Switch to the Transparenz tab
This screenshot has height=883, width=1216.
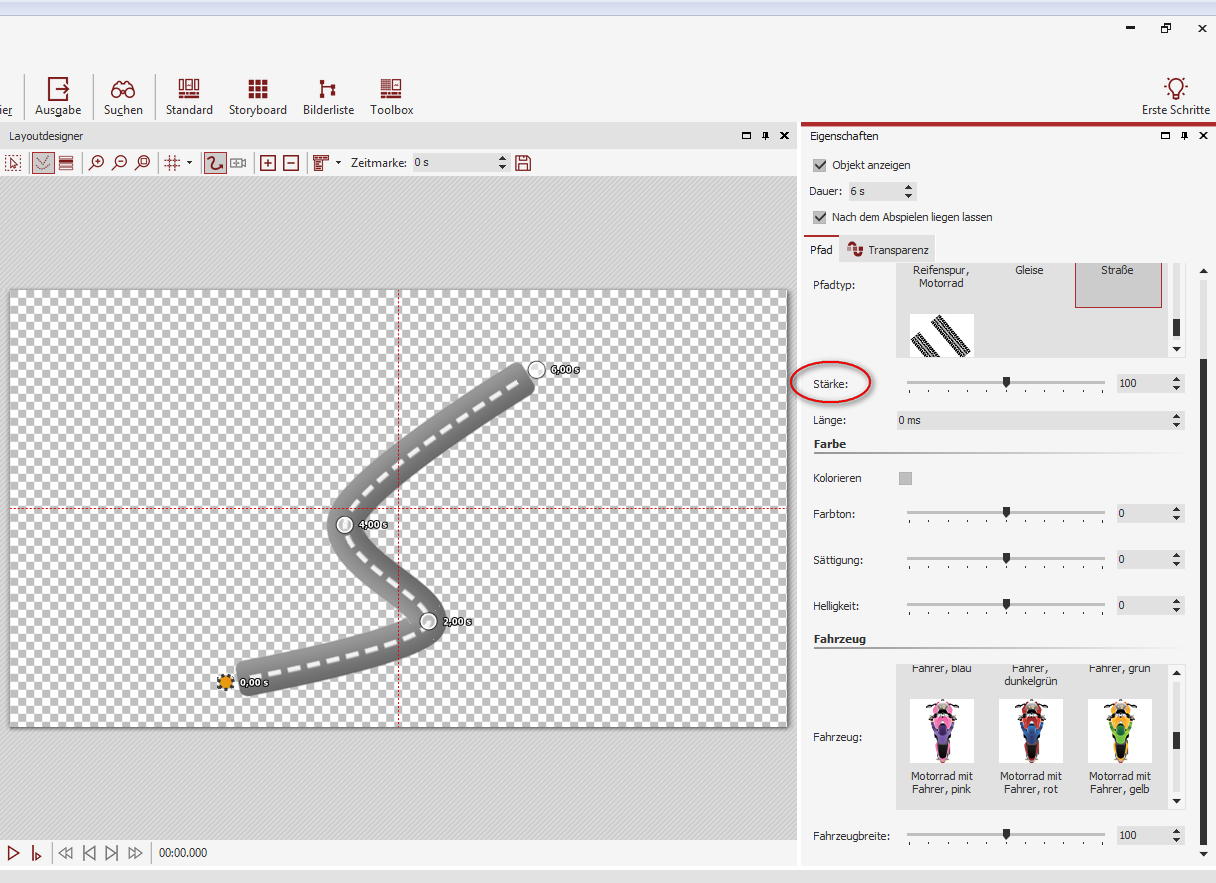888,250
